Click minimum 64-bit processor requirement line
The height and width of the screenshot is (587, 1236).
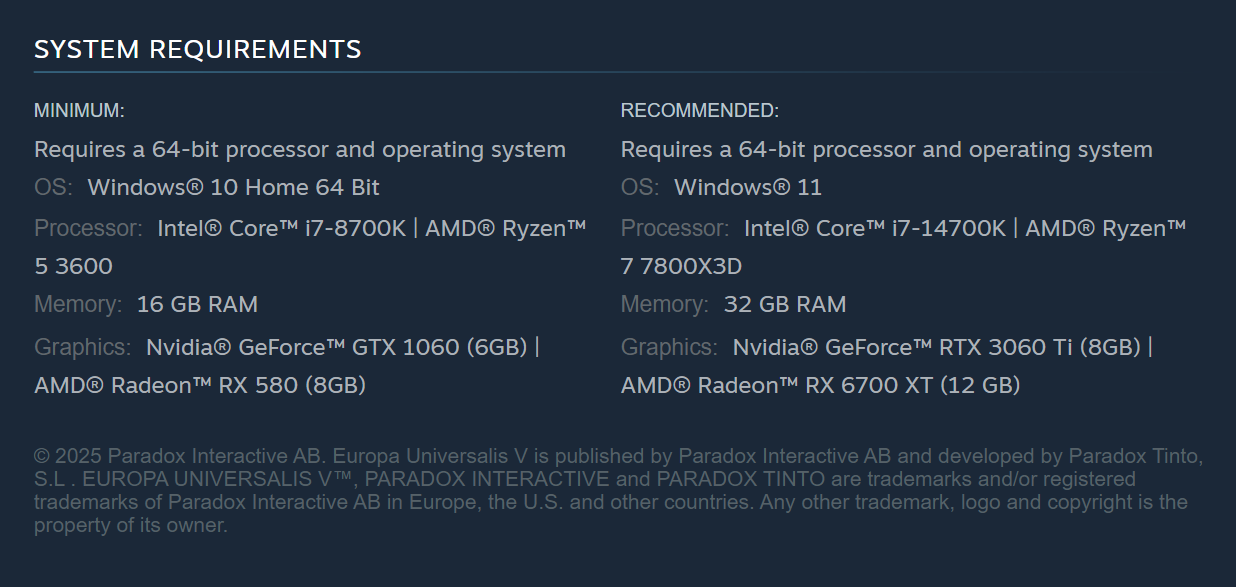tap(300, 150)
